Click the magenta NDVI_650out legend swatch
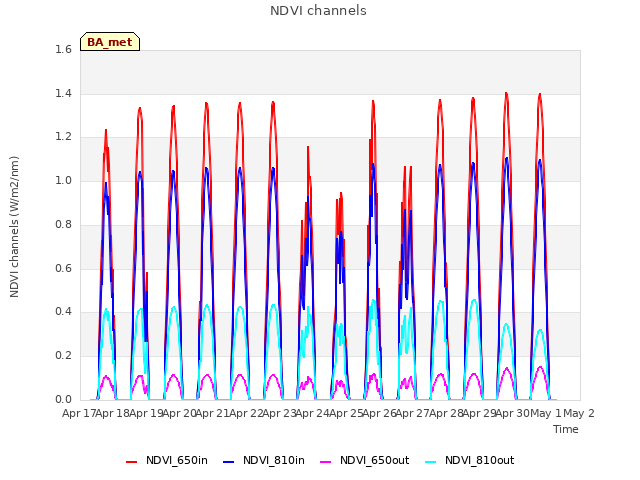Screen dimensions: 640x480 (326, 462)
